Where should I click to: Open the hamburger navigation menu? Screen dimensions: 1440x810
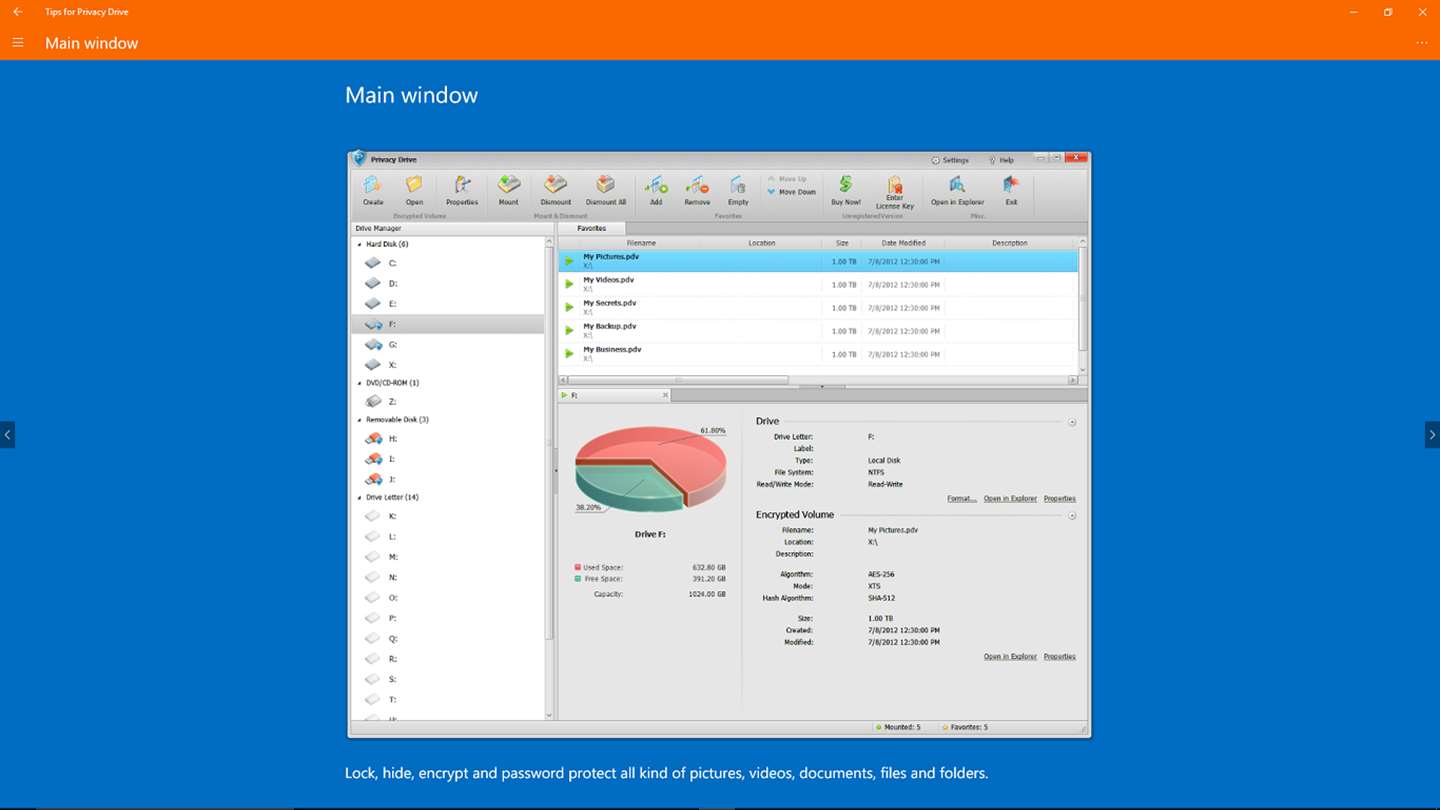point(18,43)
